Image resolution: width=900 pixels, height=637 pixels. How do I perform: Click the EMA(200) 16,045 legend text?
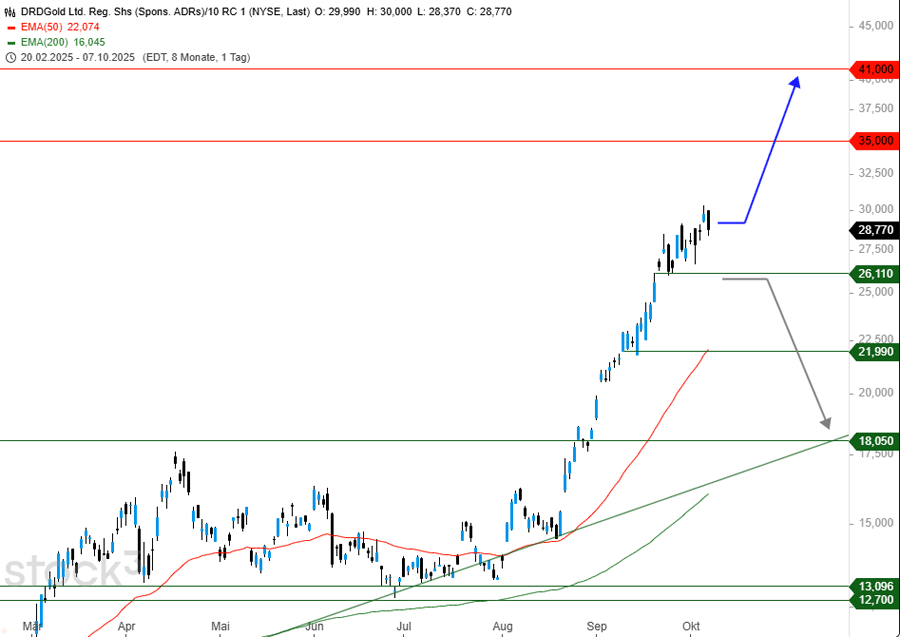pyautogui.click(x=63, y=44)
